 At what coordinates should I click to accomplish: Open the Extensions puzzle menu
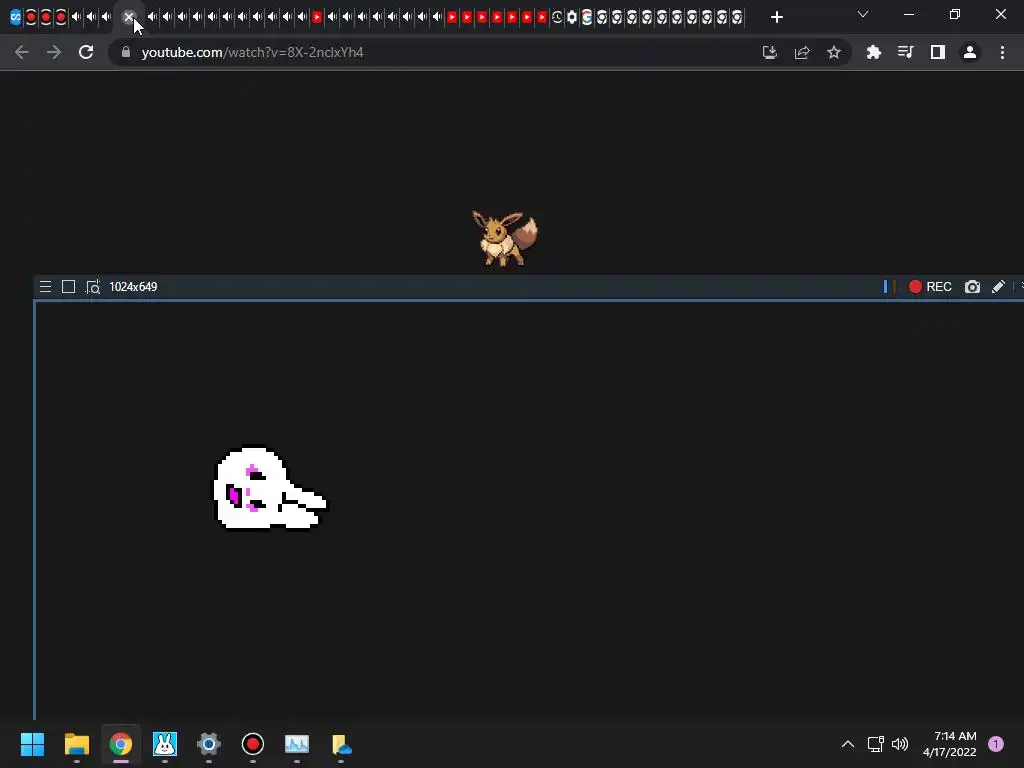[x=874, y=52]
